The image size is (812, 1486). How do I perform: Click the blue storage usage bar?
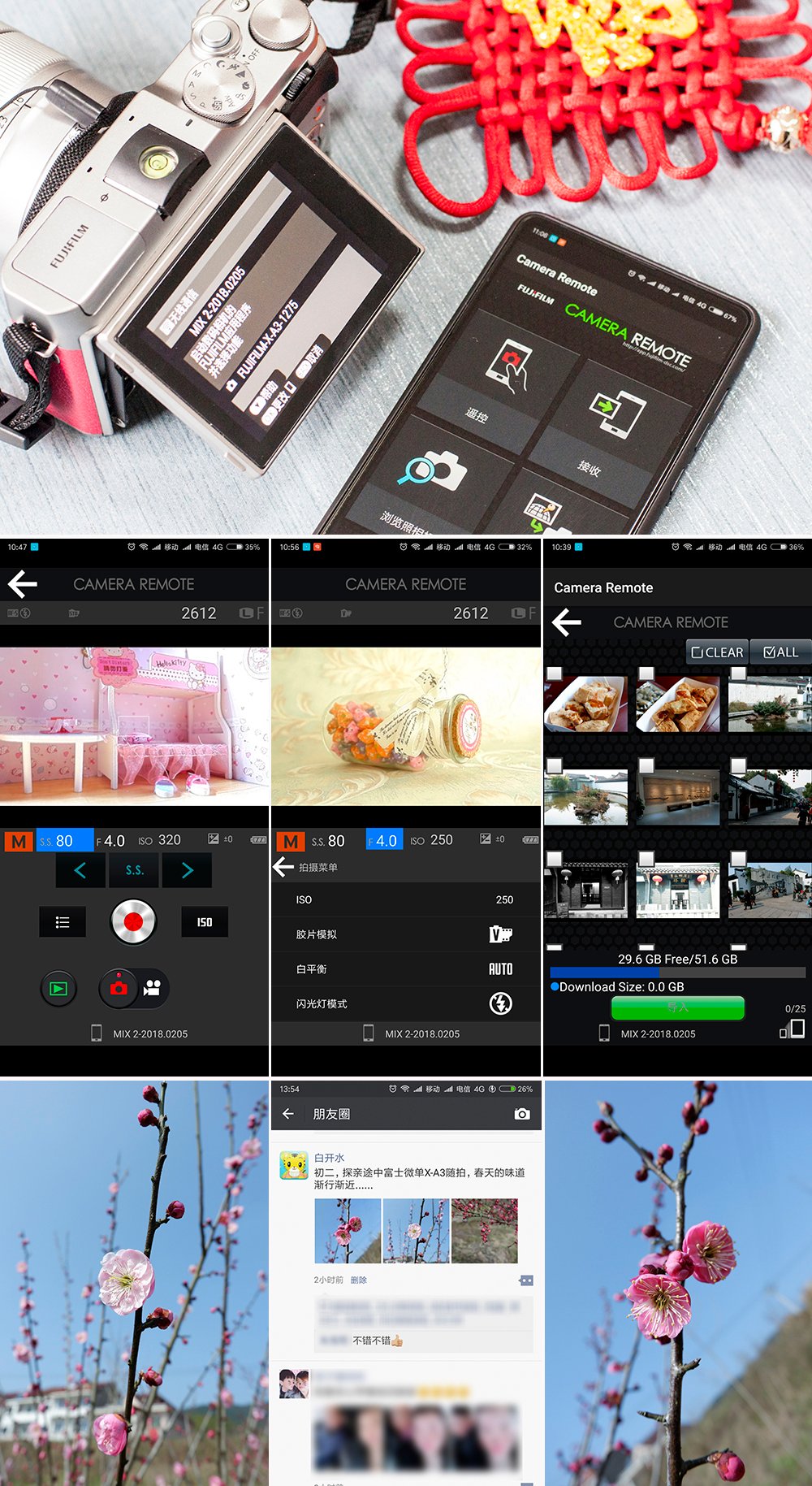(x=678, y=972)
